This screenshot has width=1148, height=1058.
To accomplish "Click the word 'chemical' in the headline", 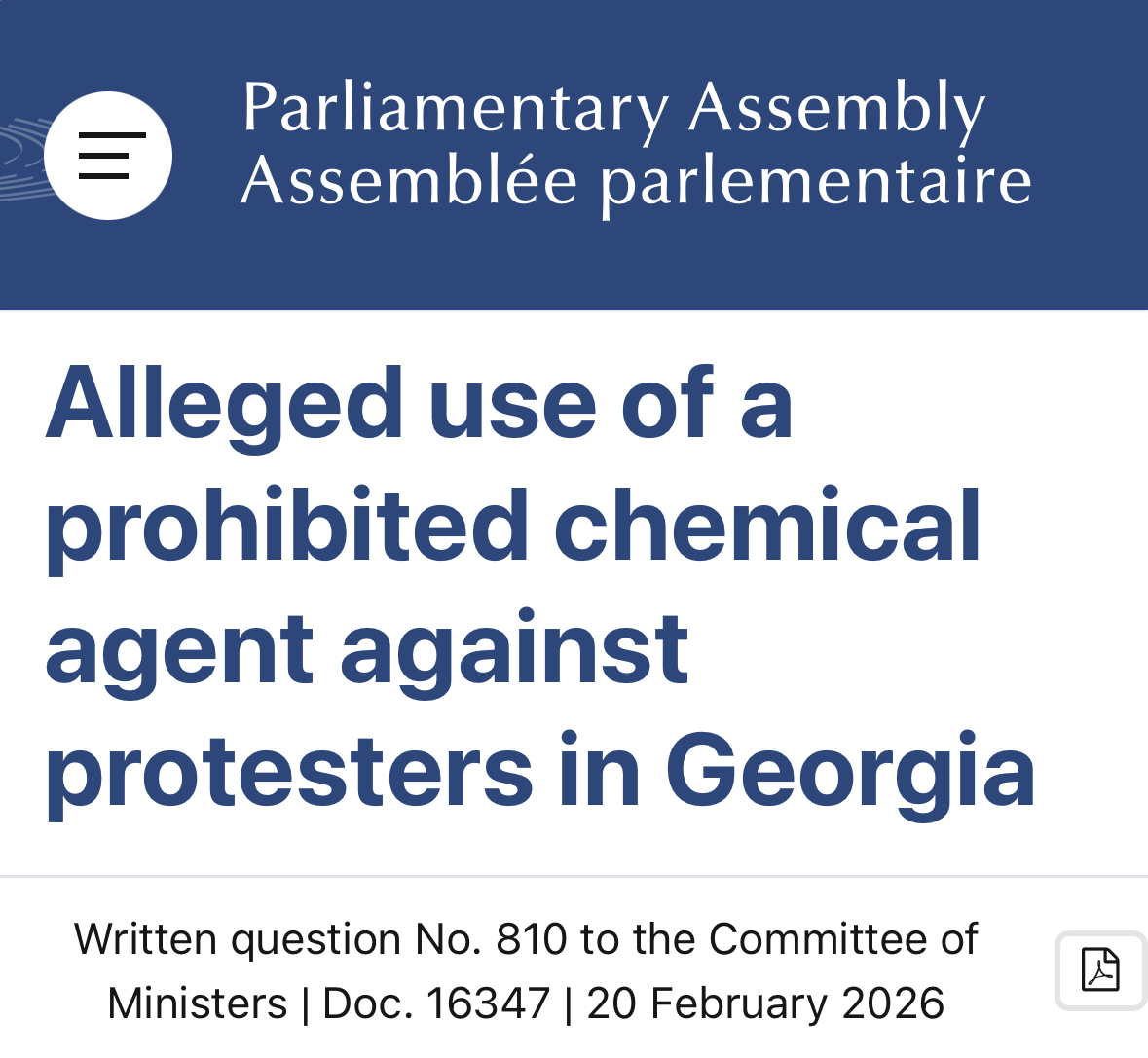I will (767, 526).
